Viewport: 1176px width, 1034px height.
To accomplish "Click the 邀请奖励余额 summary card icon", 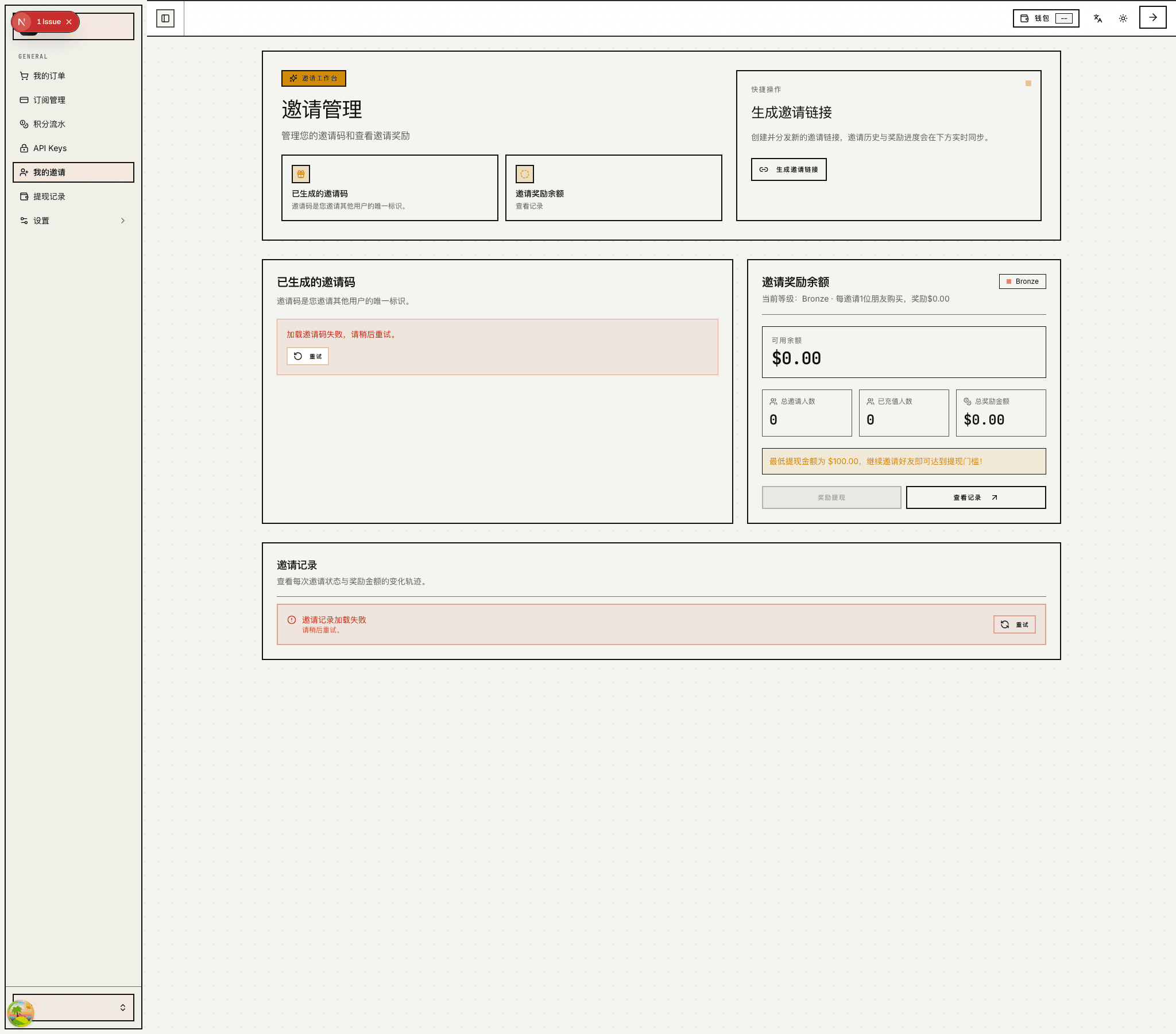I will pyautogui.click(x=524, y=174).
